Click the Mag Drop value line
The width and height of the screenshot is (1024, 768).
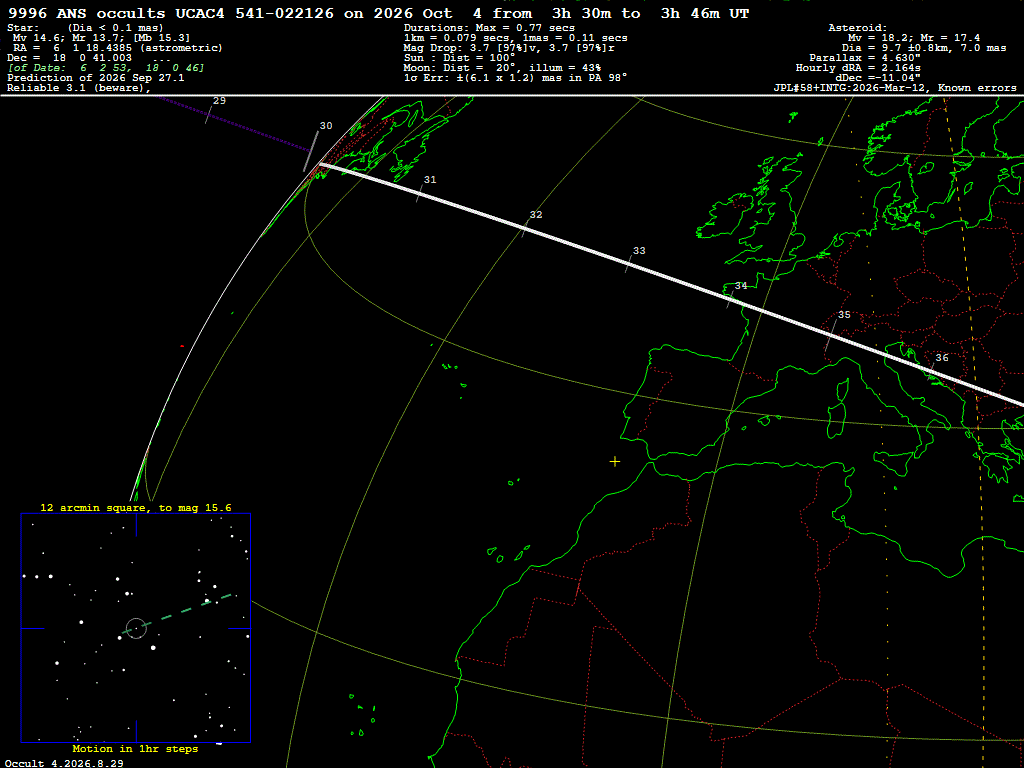509,48
